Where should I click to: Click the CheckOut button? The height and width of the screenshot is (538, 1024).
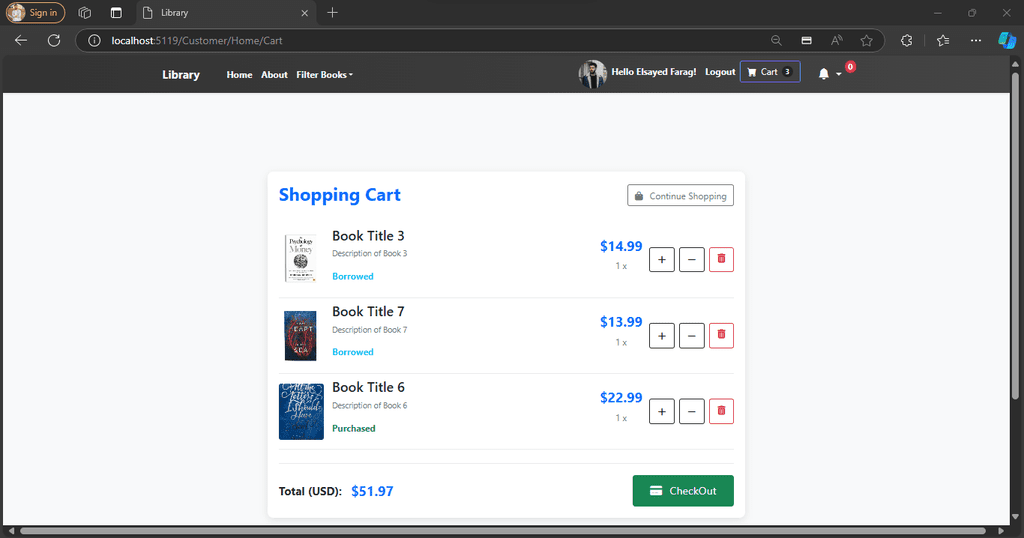(683, 491)
